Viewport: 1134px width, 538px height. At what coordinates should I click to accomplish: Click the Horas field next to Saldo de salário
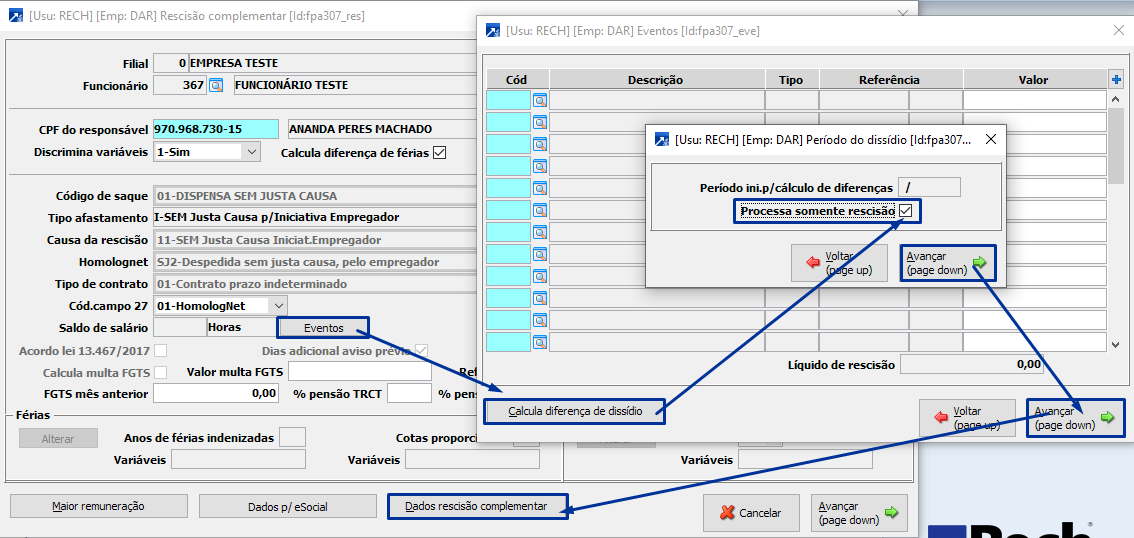pyautogui.click(x=240, y=328)
